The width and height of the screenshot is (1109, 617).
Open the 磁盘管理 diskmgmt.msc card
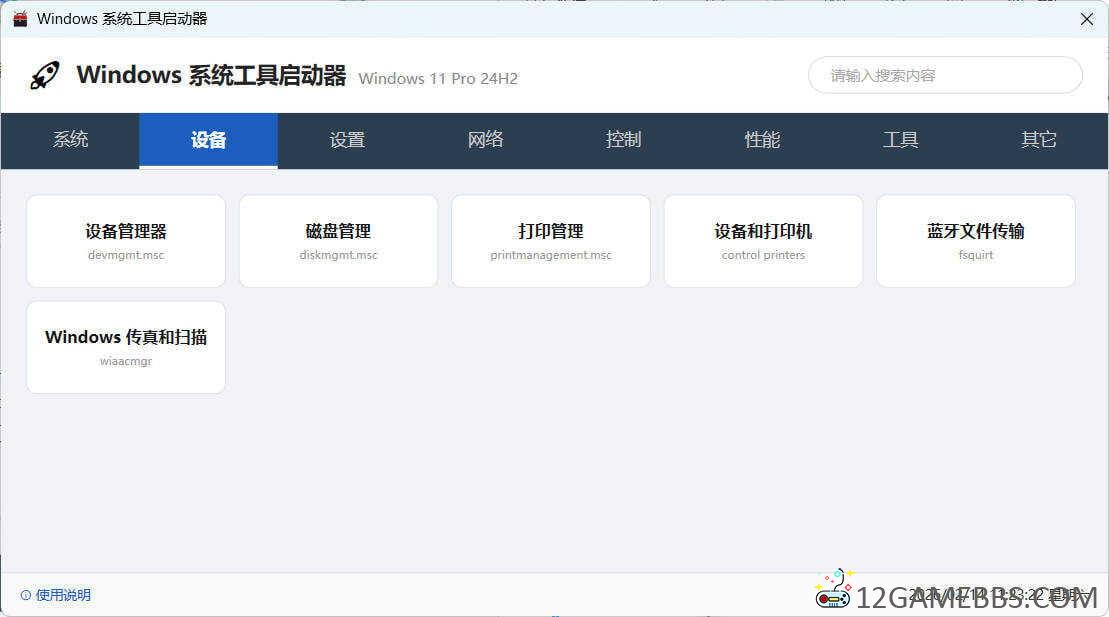click(338, 241)
